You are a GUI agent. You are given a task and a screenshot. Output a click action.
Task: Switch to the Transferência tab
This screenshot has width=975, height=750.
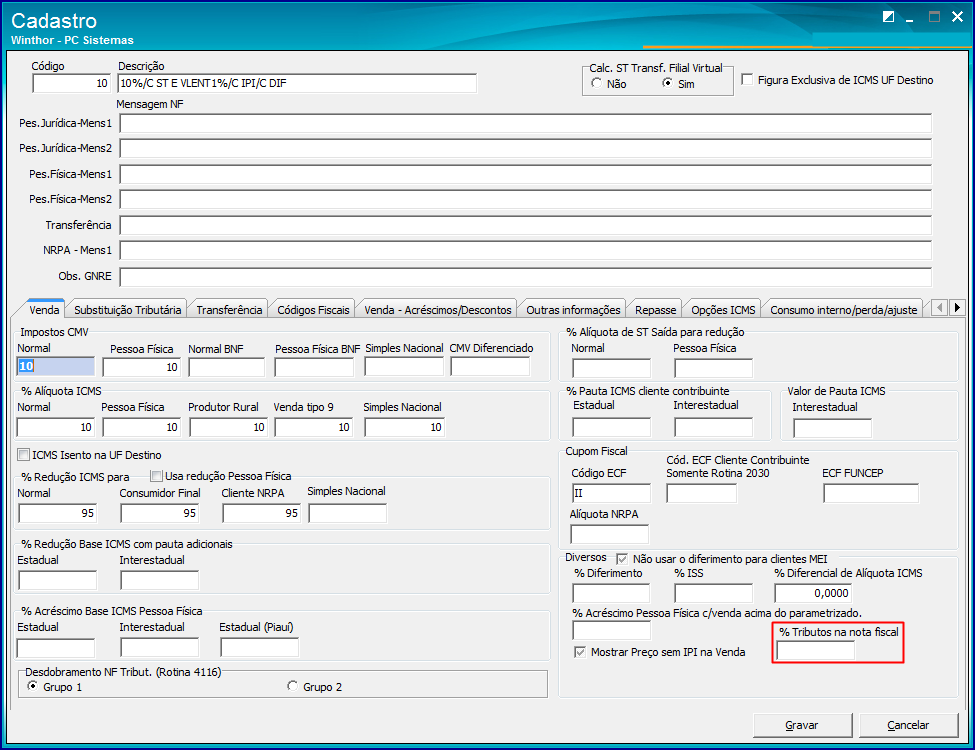tap(229, 310)
